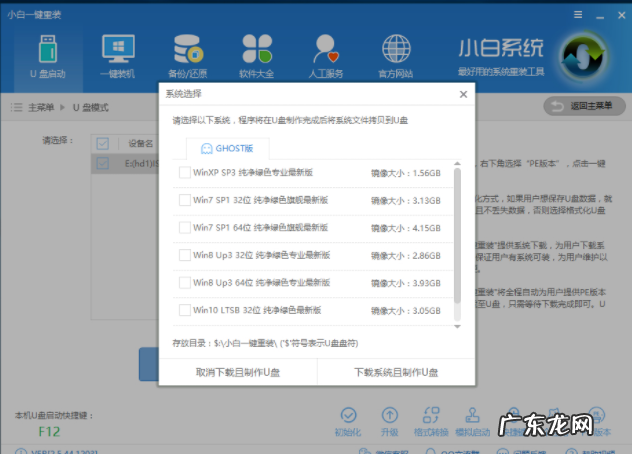
Task: Click the F12 hotkey text
Action: (x=49, y=432)
